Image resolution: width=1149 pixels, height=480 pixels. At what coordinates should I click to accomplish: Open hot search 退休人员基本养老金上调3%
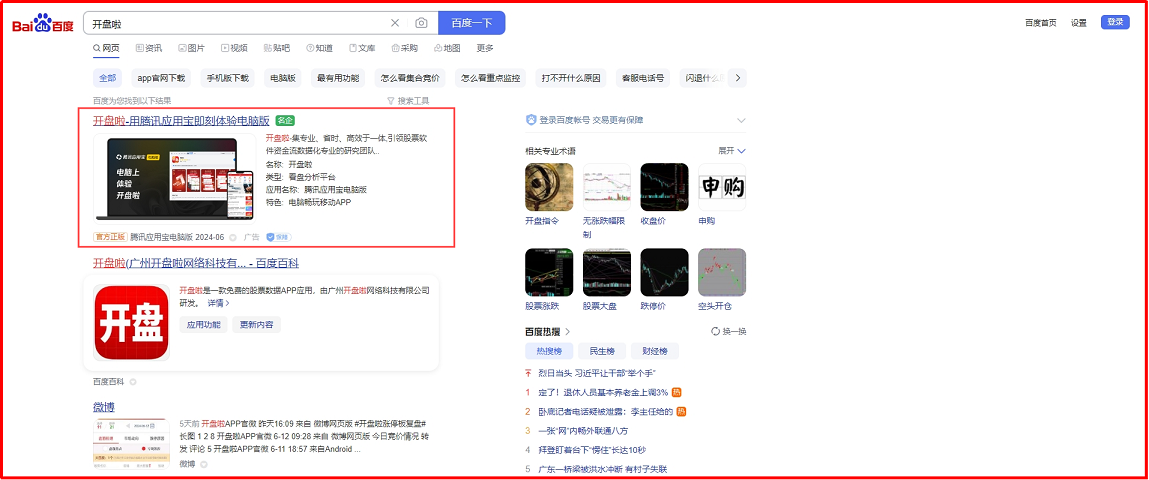tap(603, 392)
